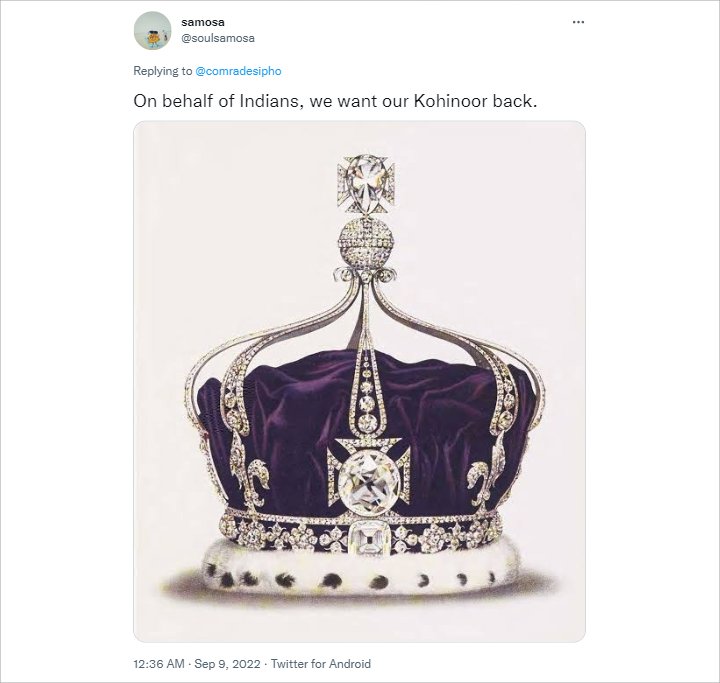The image size is (720, 683).
Task: Open the tweet's three-dot more options menu
Action: pyautogui.click(x=578, y=22)
